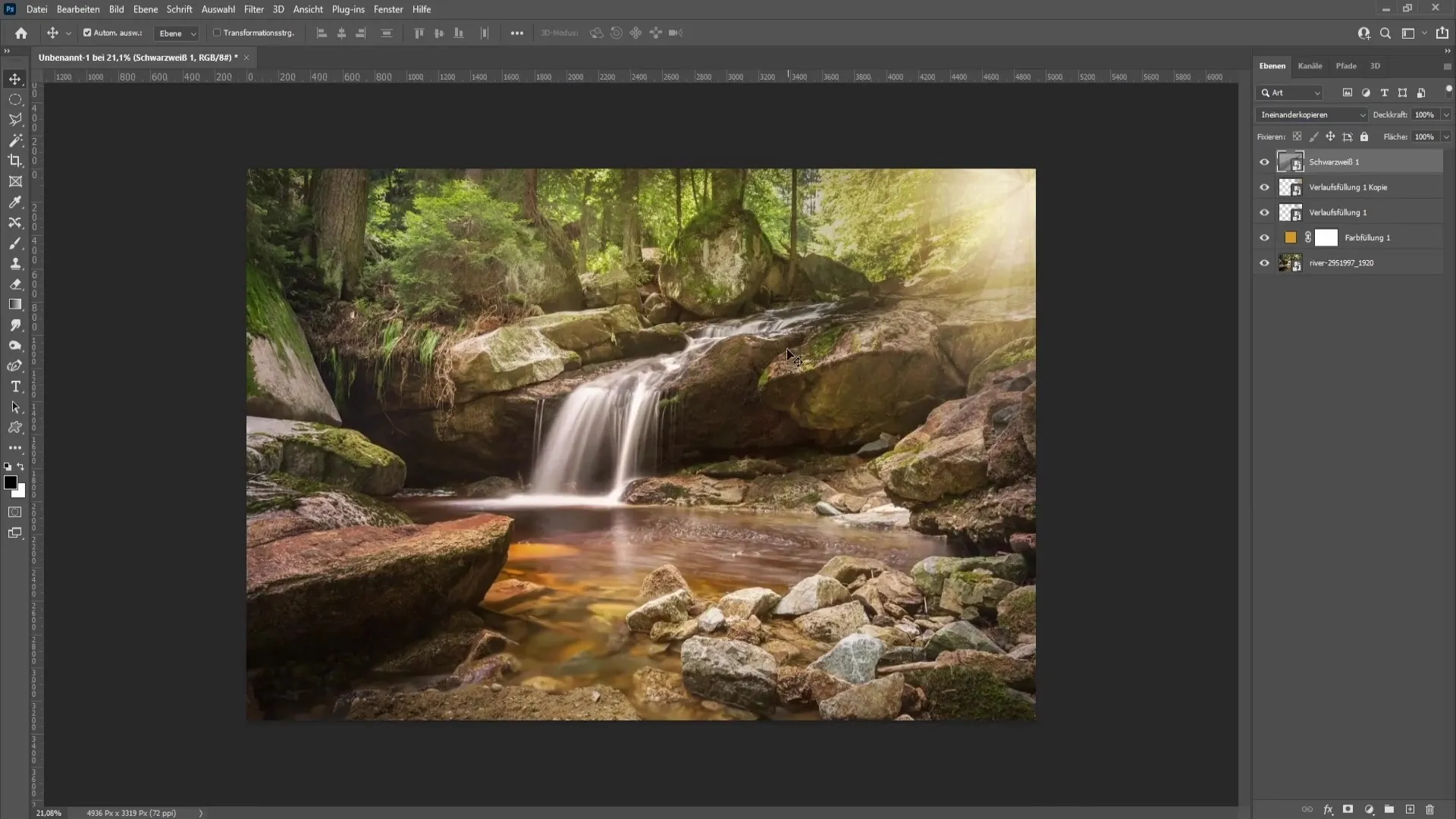Screen dimensions: 1456x819
Task: Select the Crop tool
Action: (15, 160)
